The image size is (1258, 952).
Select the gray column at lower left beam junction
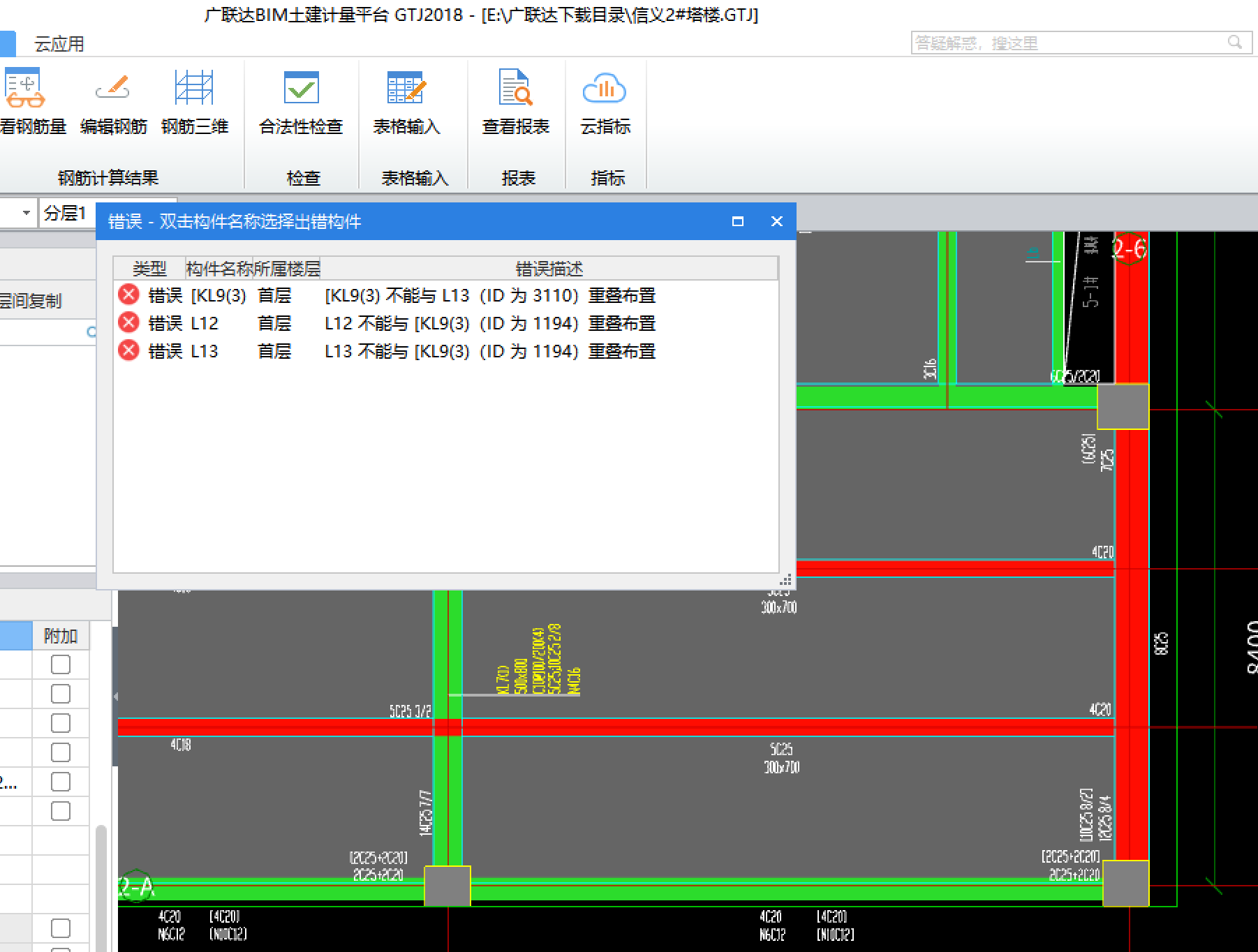coord(447,886)
